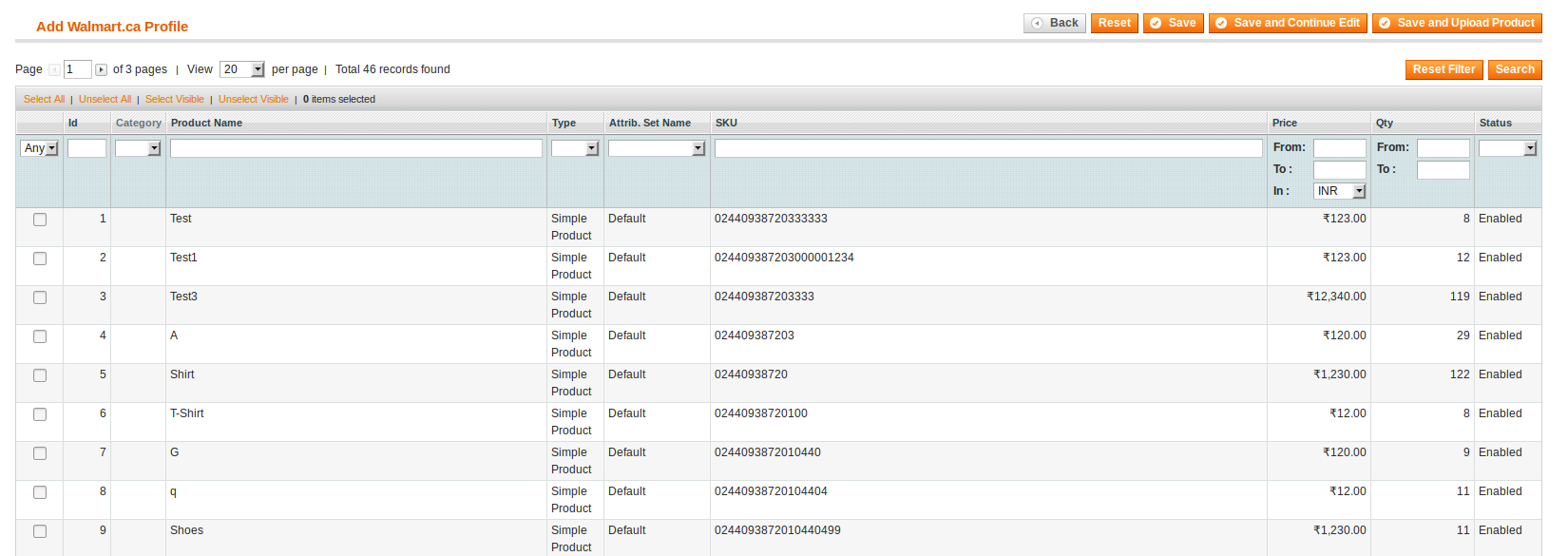The height and width of the screenshot is (556, 1568).
Task: Click the Price To input field
Action: click(x=1340, y=170)
